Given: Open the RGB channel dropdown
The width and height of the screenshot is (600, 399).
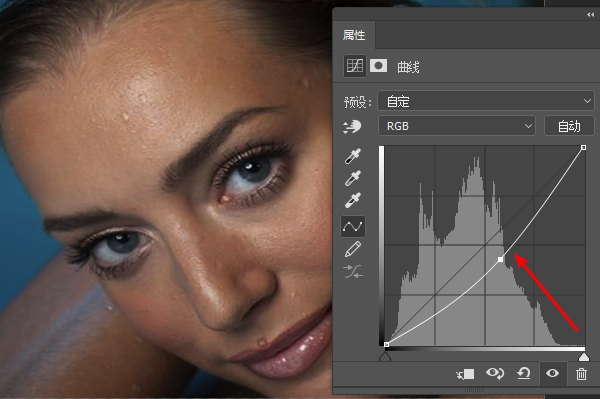Looking at the screenshot, I should (457, 126).
